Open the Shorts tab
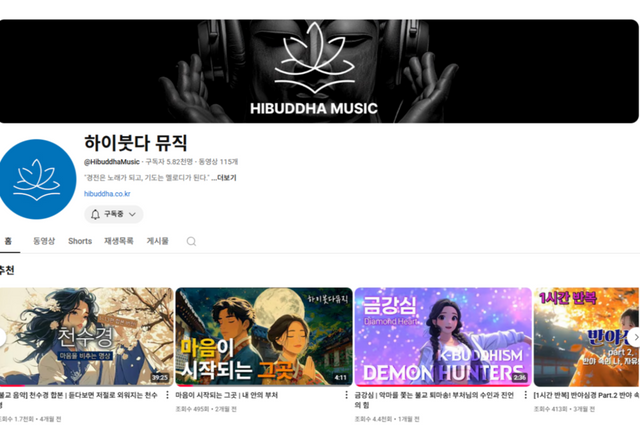The width and height of the screenshot is (640, 427). click(x=80, y=241)
